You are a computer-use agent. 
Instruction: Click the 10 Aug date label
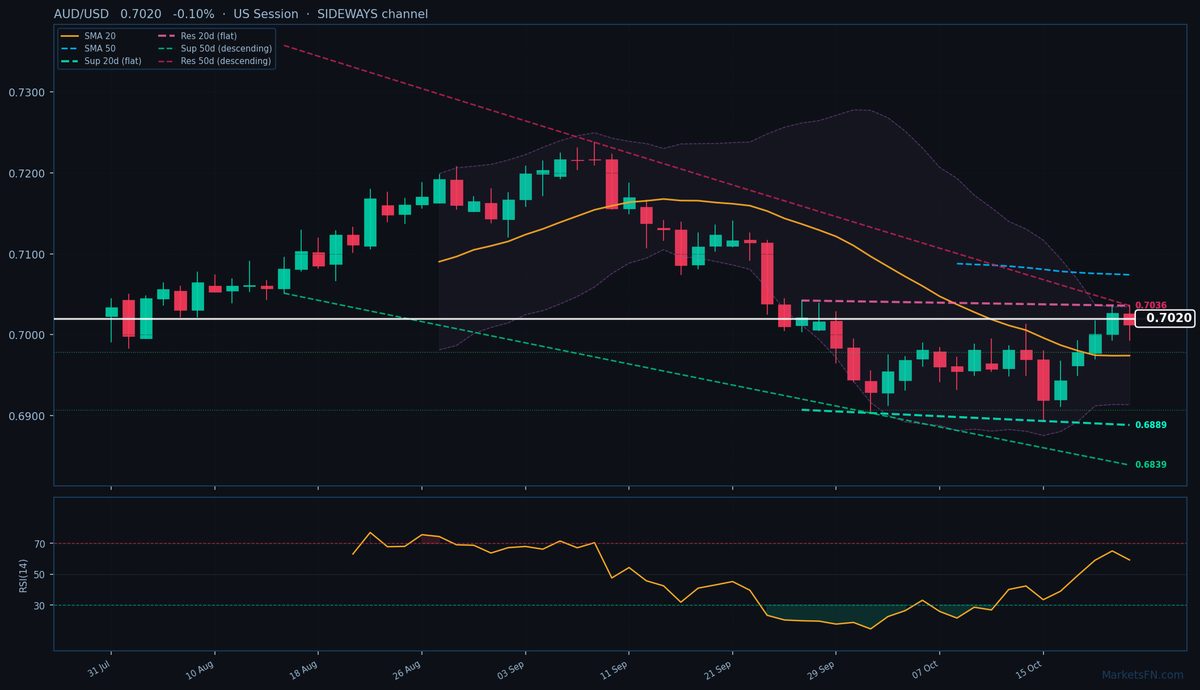pyautogui.click(x=200, y=668)
